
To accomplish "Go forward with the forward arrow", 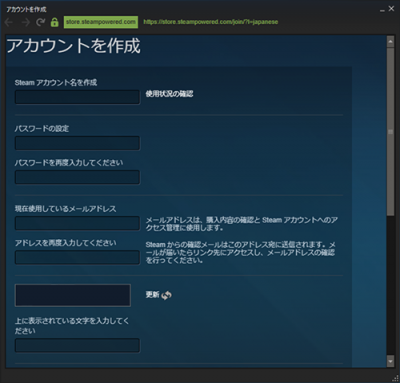I will (25, 22).
